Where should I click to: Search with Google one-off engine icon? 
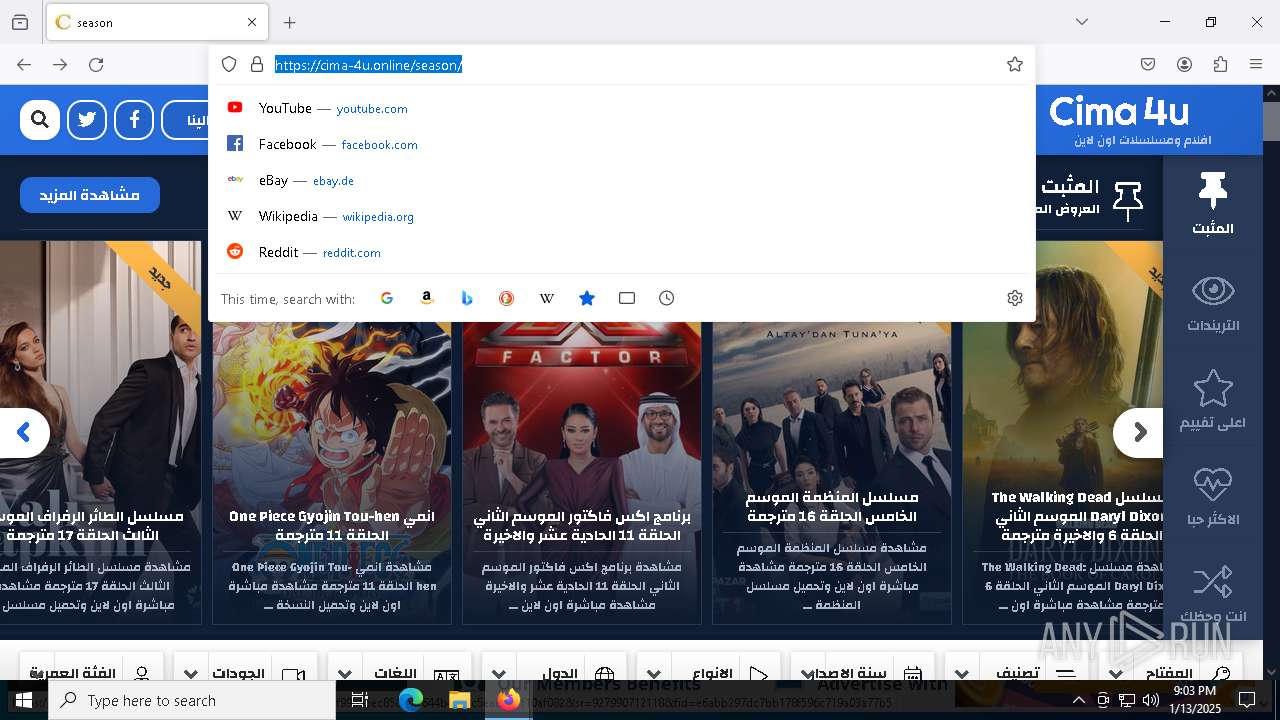pyautogui.click(x=387, y=298)
